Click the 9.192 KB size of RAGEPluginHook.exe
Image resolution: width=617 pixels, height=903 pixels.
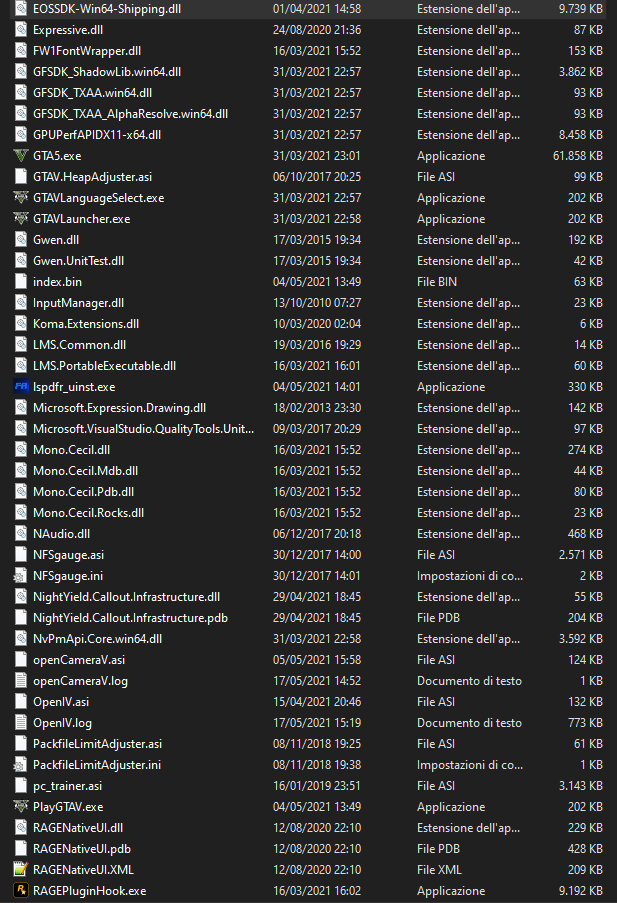581,891
